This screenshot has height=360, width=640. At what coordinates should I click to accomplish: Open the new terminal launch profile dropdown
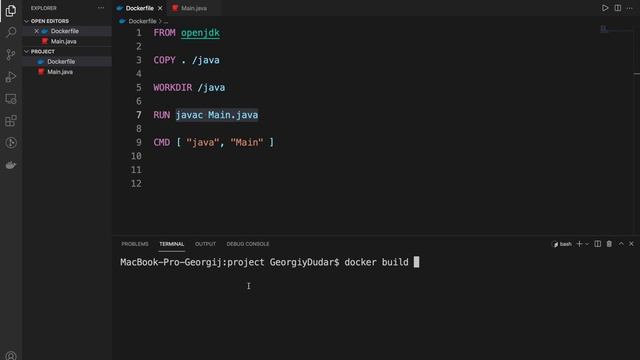(x=587, y=244)
